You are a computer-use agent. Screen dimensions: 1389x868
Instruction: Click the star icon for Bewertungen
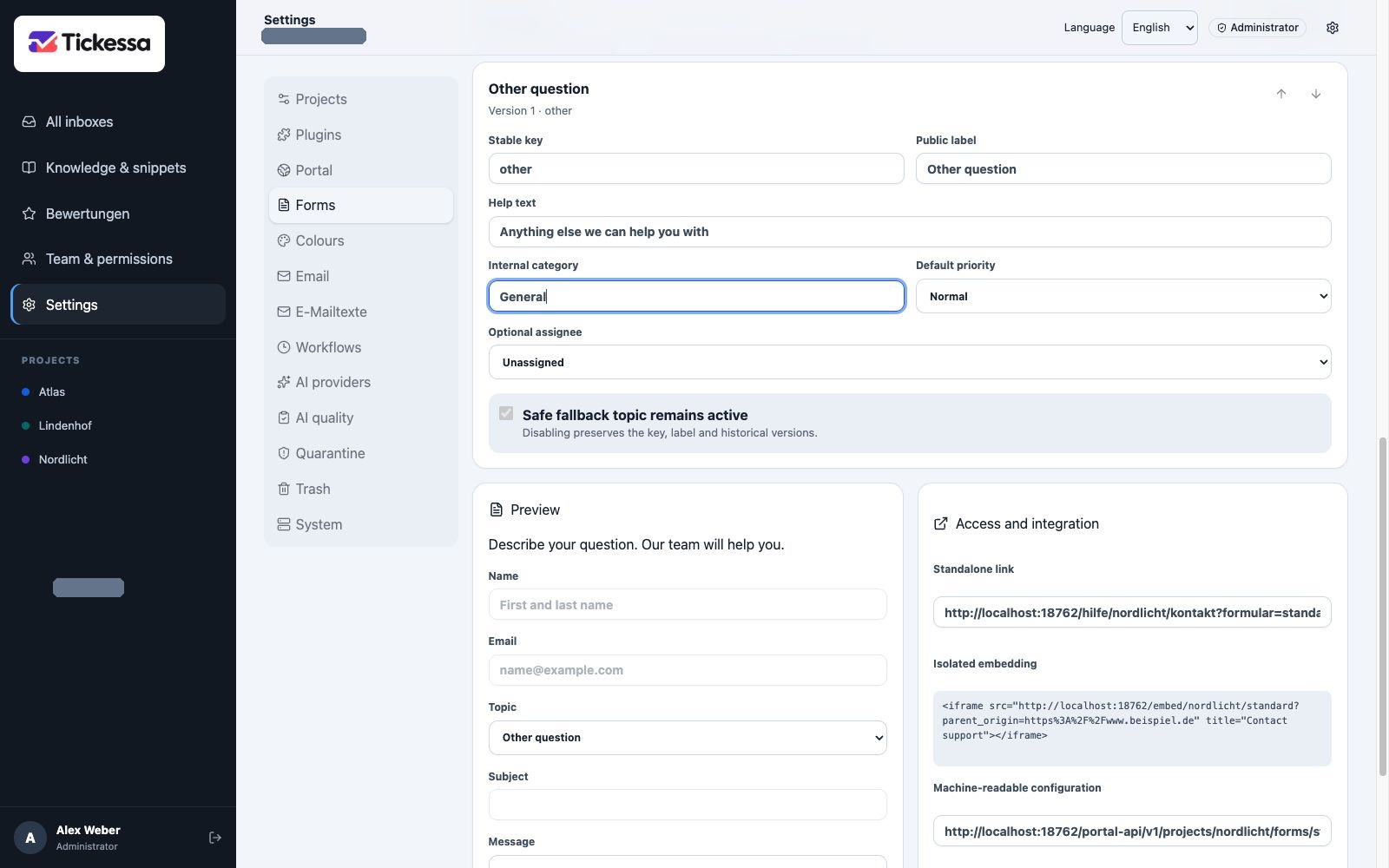coord(29,214)
